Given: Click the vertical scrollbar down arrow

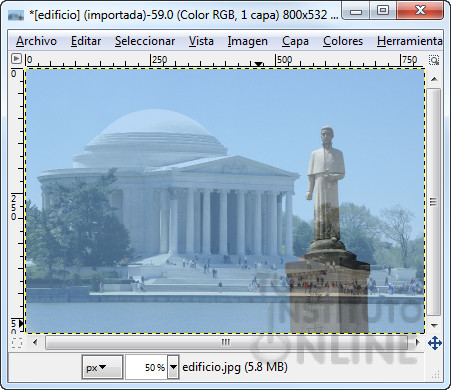Looking at the screenshot, I should 434,325.
